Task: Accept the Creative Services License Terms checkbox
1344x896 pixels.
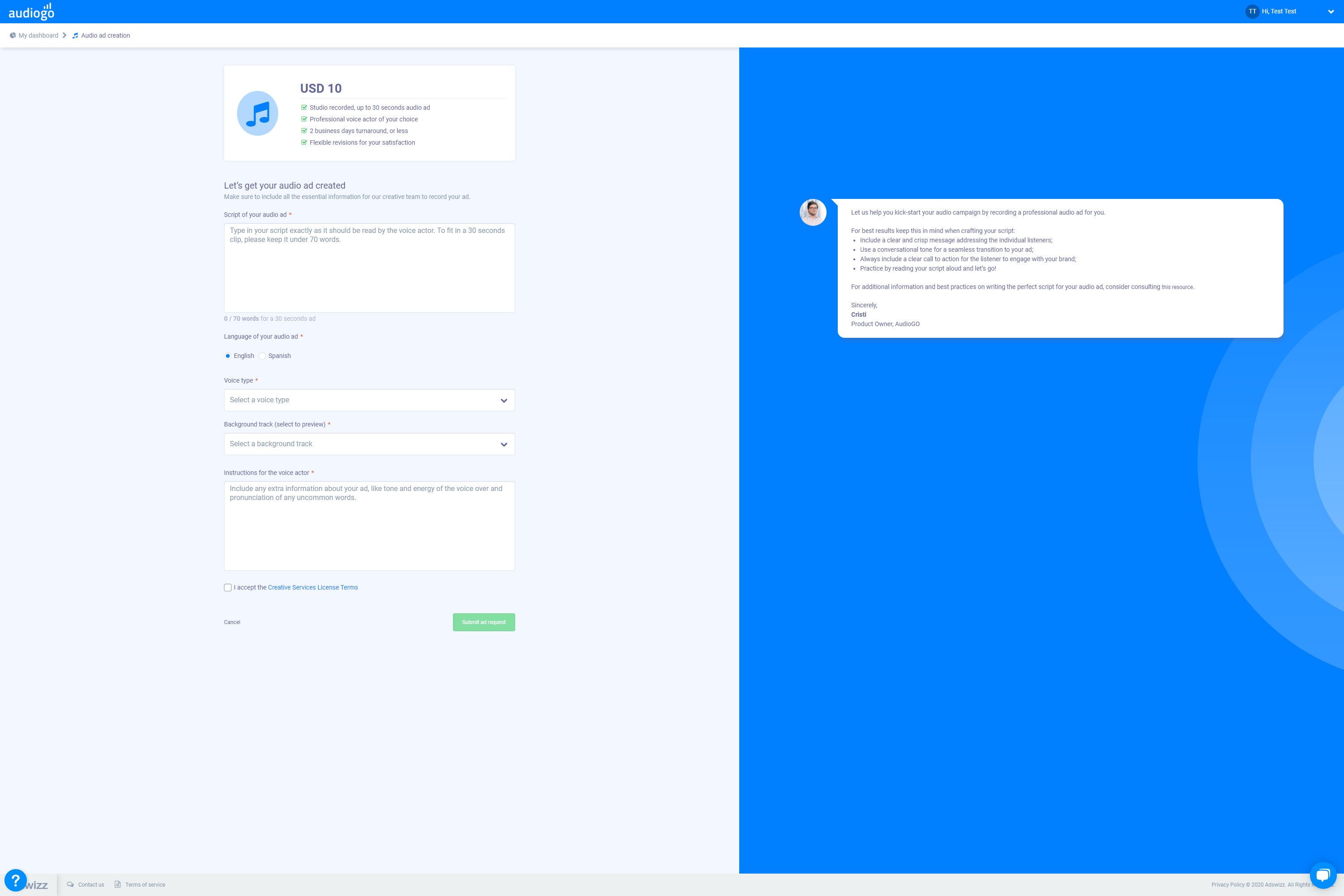Action: pos(228,587)
